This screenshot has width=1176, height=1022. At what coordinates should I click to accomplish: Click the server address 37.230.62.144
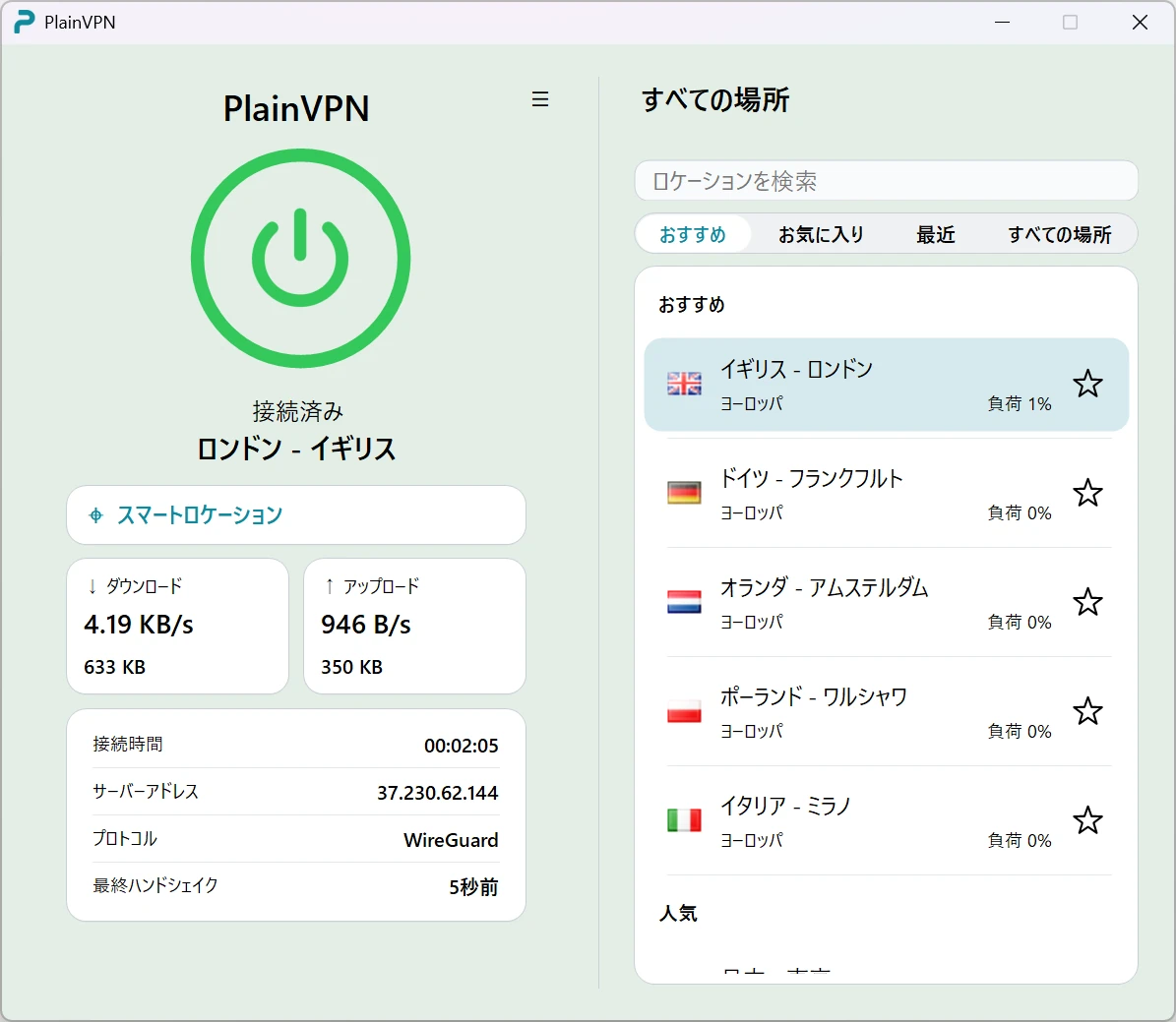click(x=437, y=793)
